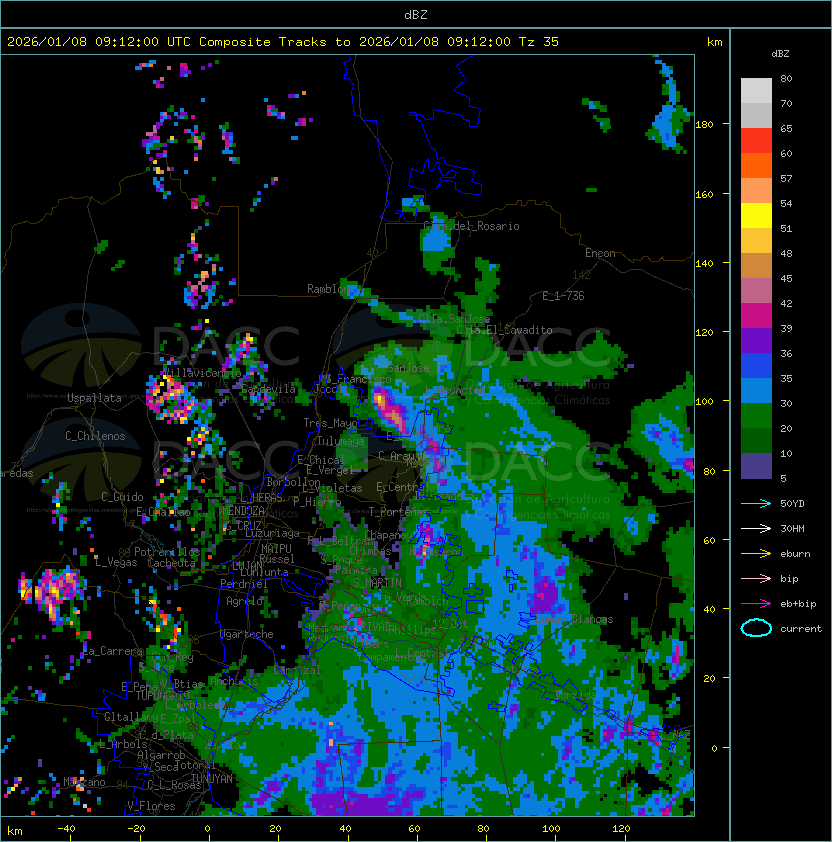Click the yellow eburn arrow in legend
The width and height of the screenshot is (832, 842).
click(x=756, y=553)
